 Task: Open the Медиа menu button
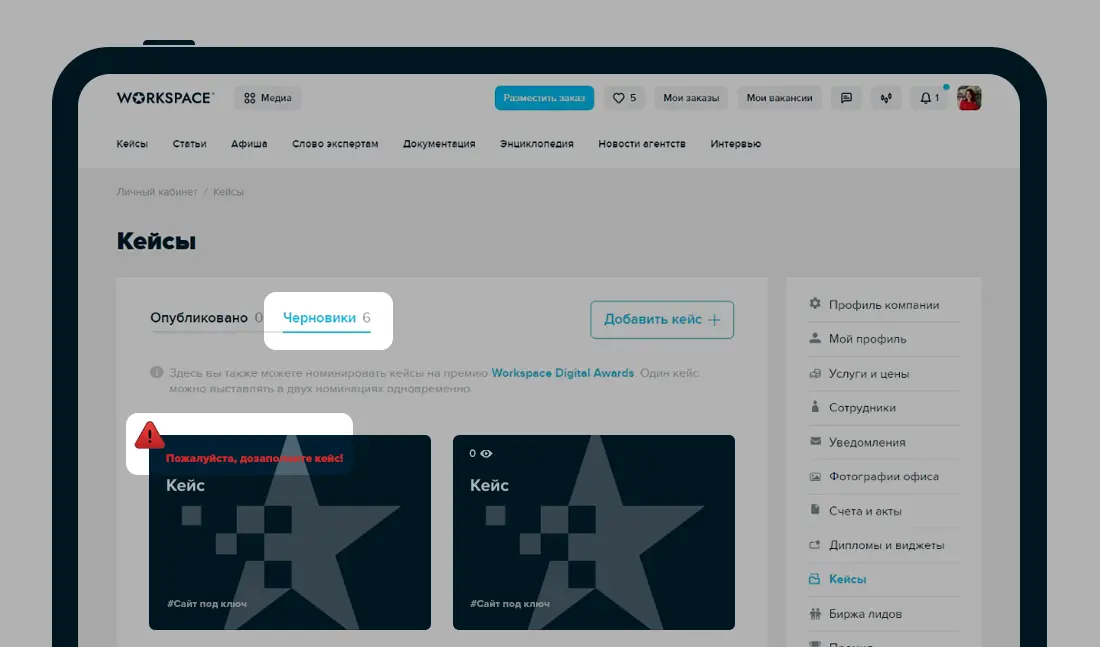coord(267,98)
